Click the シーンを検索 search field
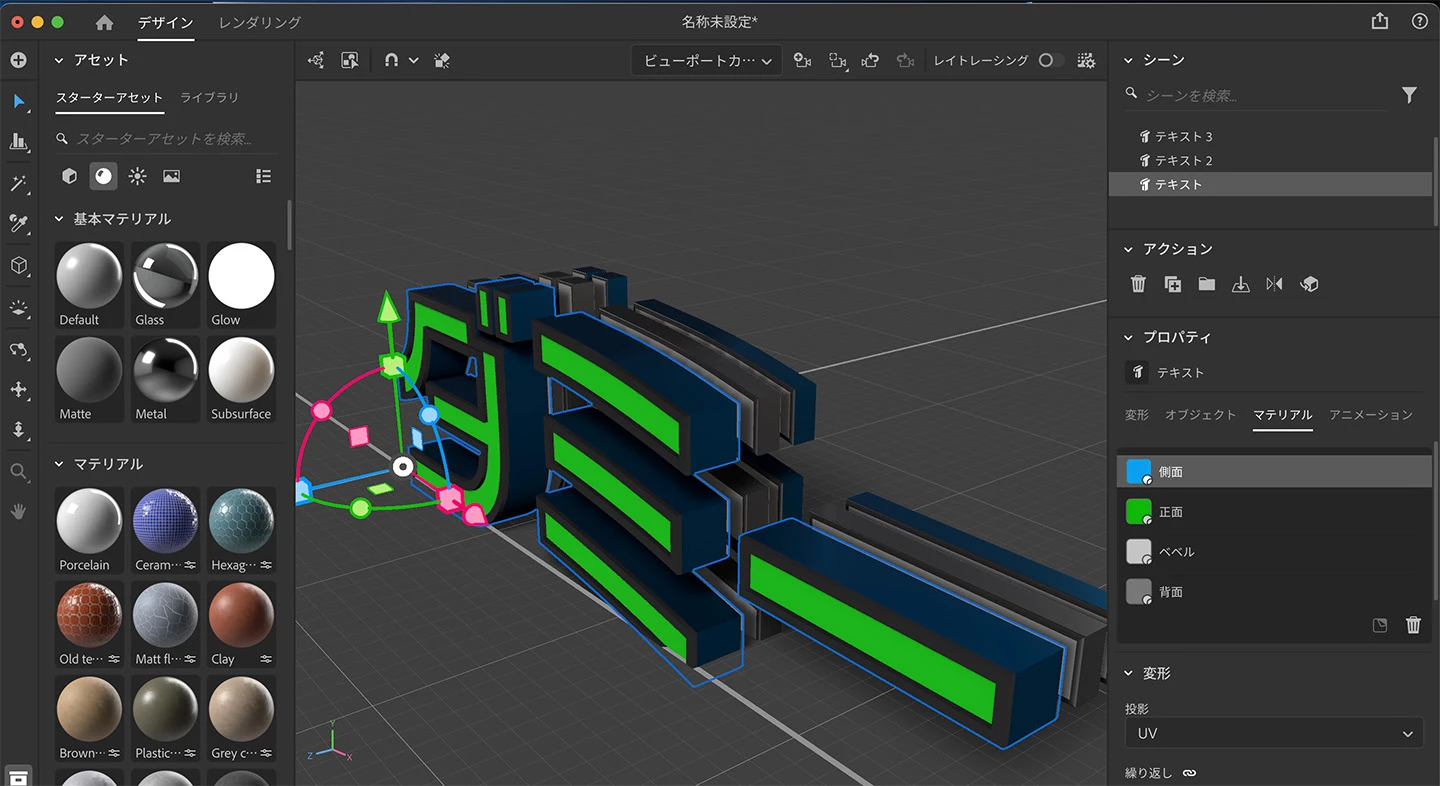Image resolution: width=1440 pixels, height=786 pixels. pyautogui.click(x=1255, y=95)
